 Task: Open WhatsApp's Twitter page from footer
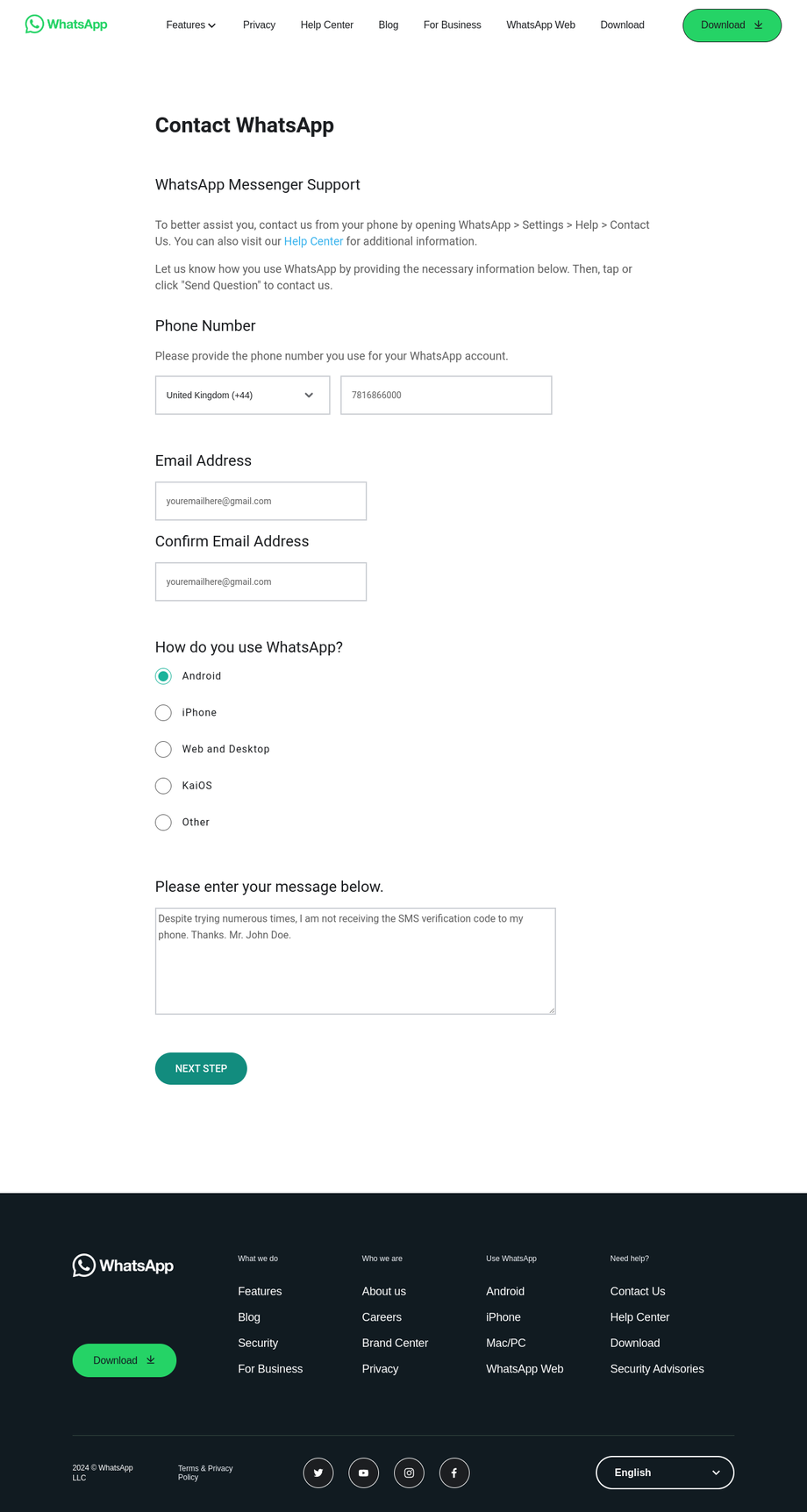click(x=318, y=1473)
